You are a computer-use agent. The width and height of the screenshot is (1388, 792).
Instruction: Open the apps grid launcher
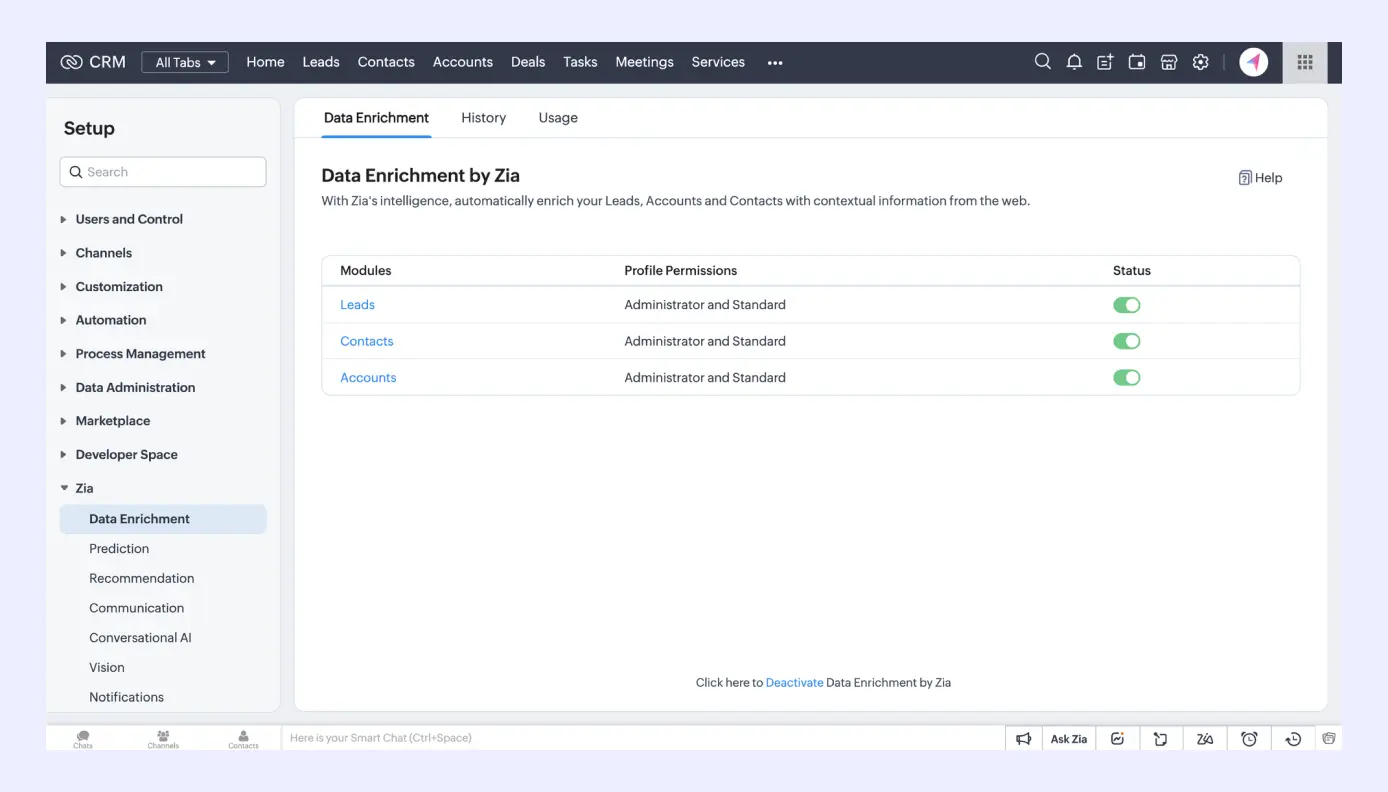coord(1305,62)
